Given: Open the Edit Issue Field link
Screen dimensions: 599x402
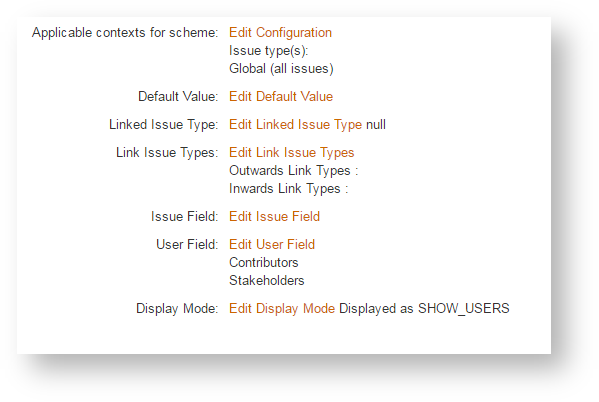Looking at the screenshot, I should 274,217.
